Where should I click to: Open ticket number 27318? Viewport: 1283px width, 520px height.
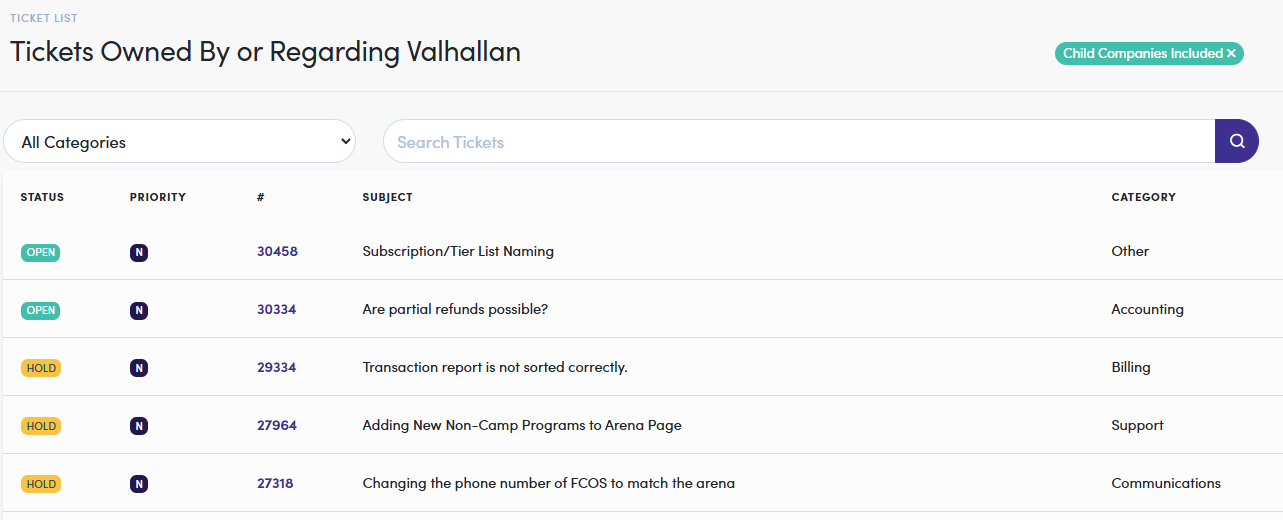[275, 484]
